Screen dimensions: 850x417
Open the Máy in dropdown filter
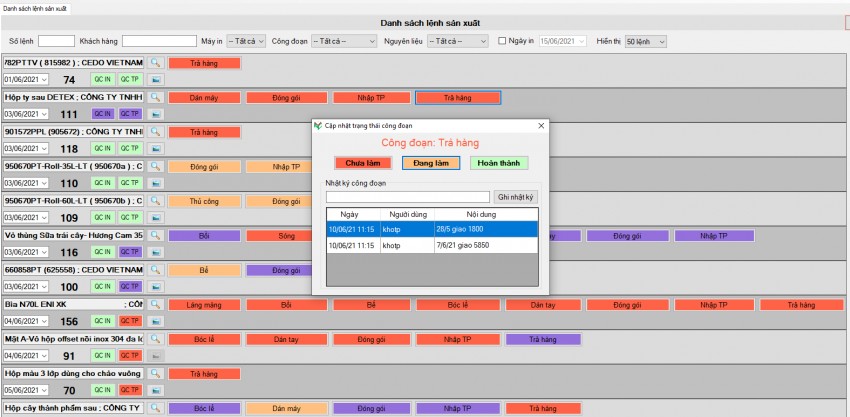point(246,41)
